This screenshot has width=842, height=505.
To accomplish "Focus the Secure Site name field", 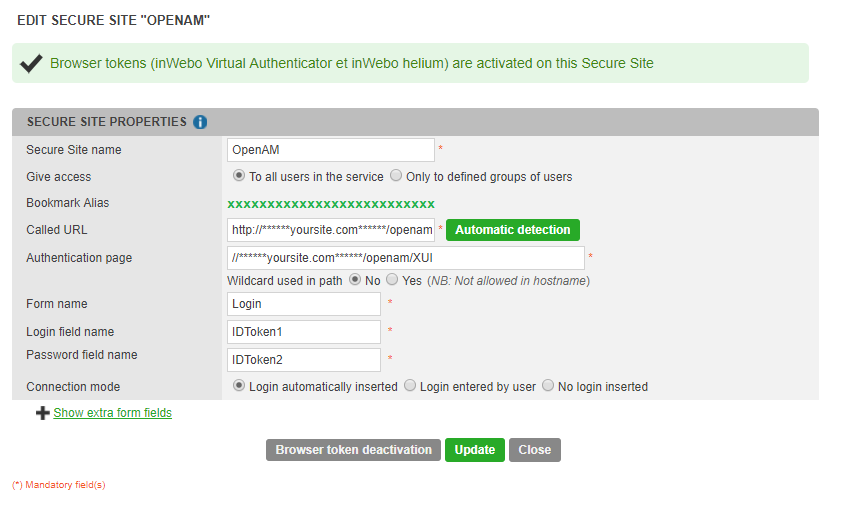I will (331, 150).
